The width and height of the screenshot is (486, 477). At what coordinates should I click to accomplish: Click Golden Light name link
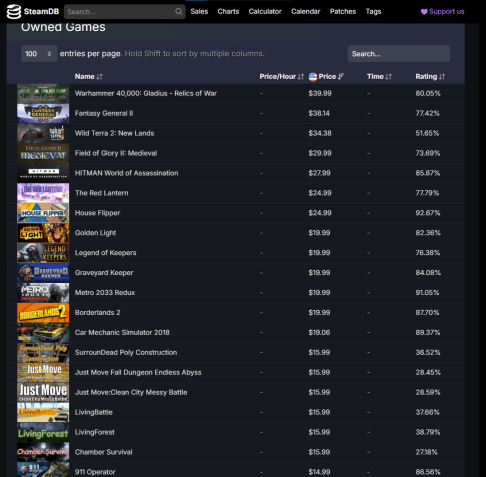[95, 233]
